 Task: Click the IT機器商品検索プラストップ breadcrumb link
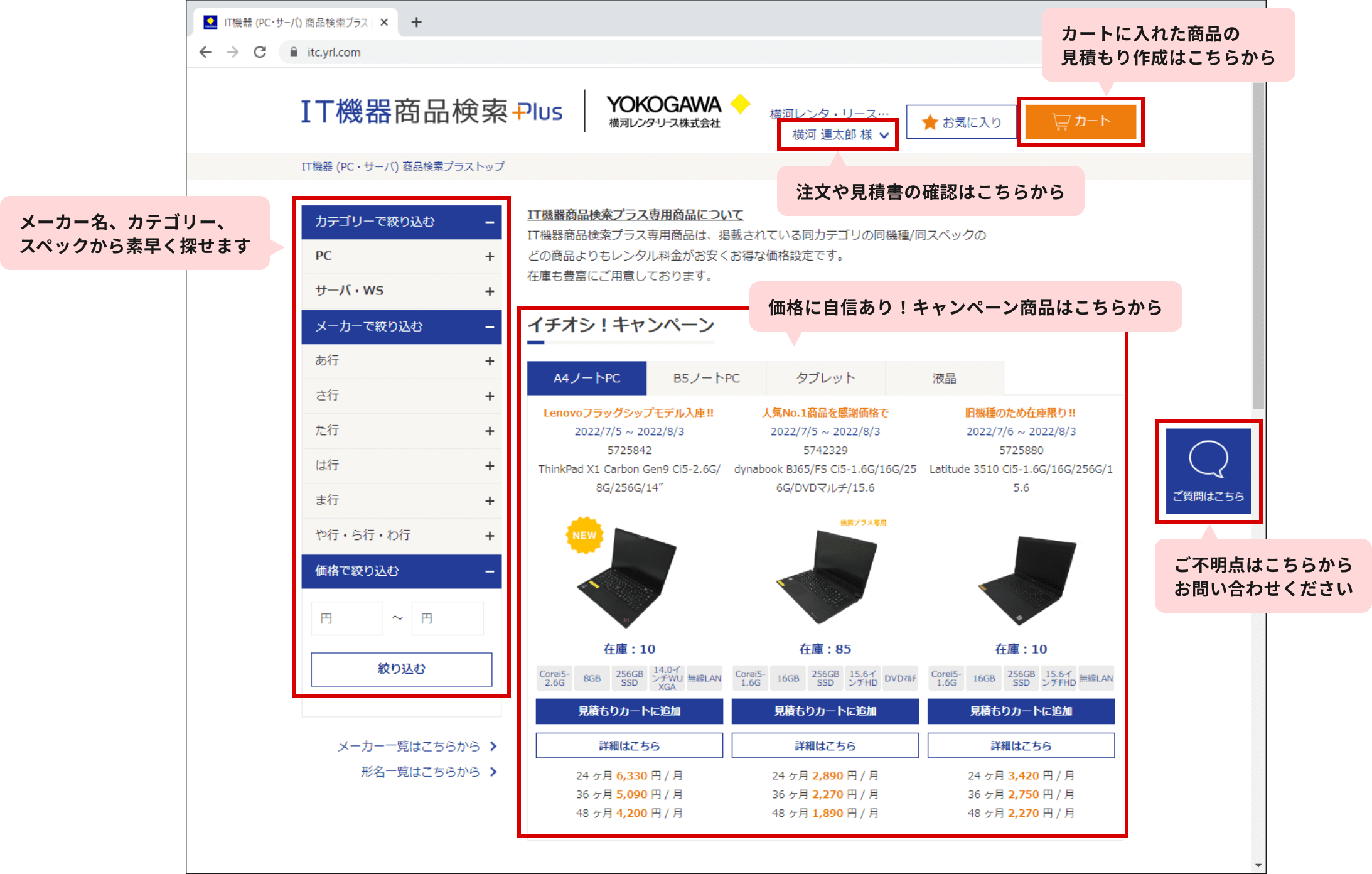point(402,166)
